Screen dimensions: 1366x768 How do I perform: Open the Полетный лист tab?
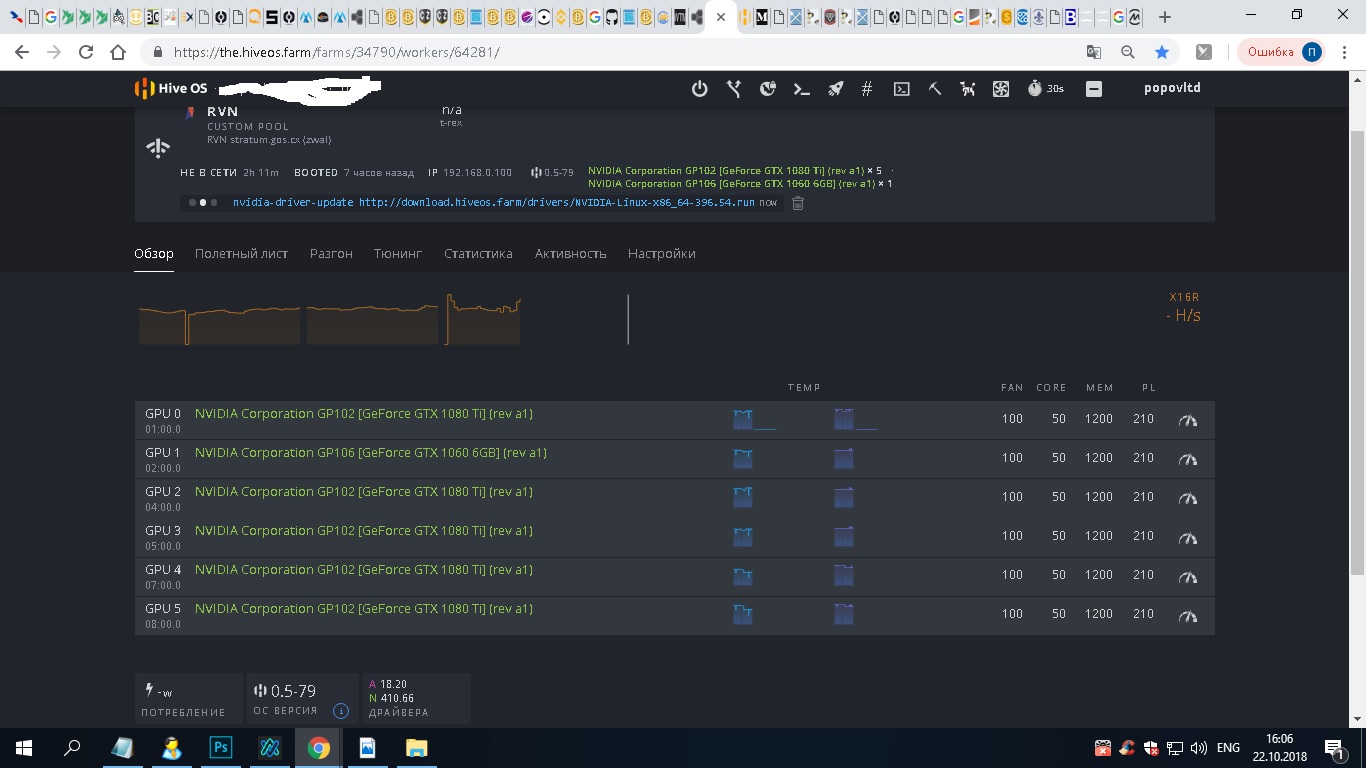pyautogui.click(x=241, y=254)
